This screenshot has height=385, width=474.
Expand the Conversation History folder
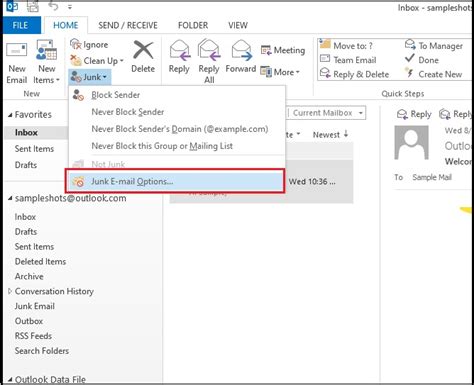[10, 291]
